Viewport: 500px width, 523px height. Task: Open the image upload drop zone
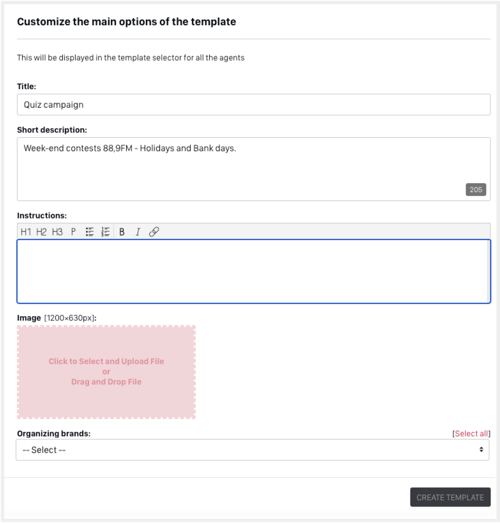coord(106,372)
